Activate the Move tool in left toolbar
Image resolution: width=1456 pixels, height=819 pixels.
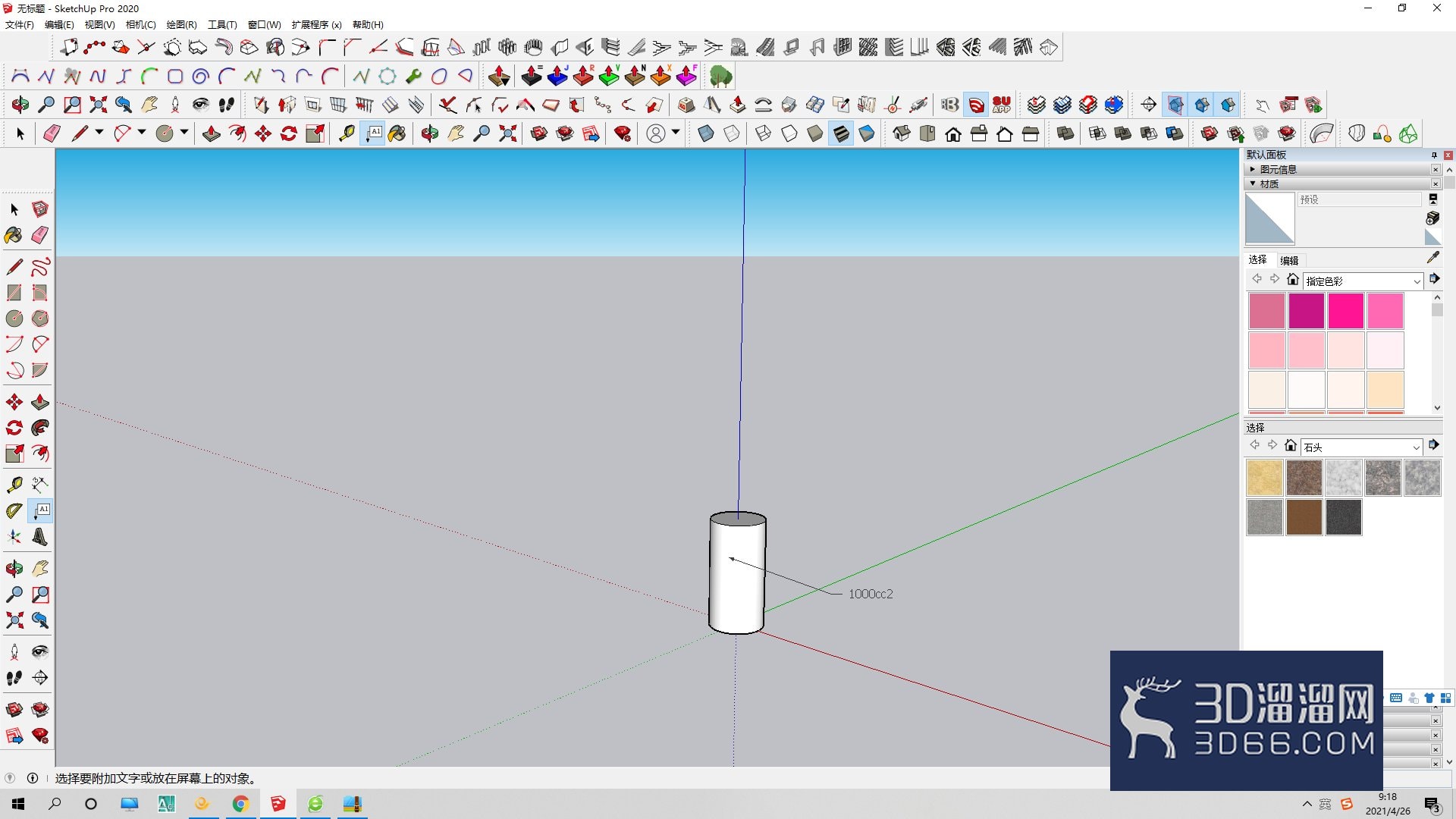[14, 402]
